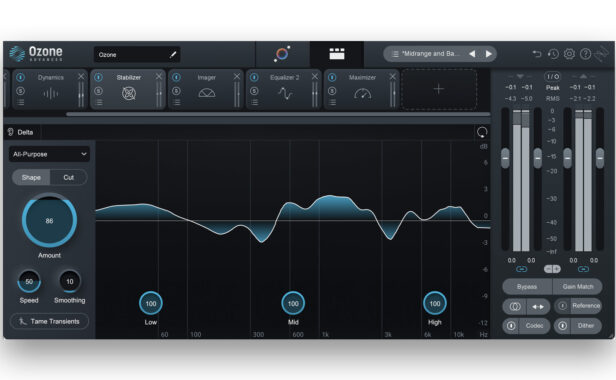The image size is (616, 380).
Task: Open the help question mark icon
Action: (x=585, y=54)
